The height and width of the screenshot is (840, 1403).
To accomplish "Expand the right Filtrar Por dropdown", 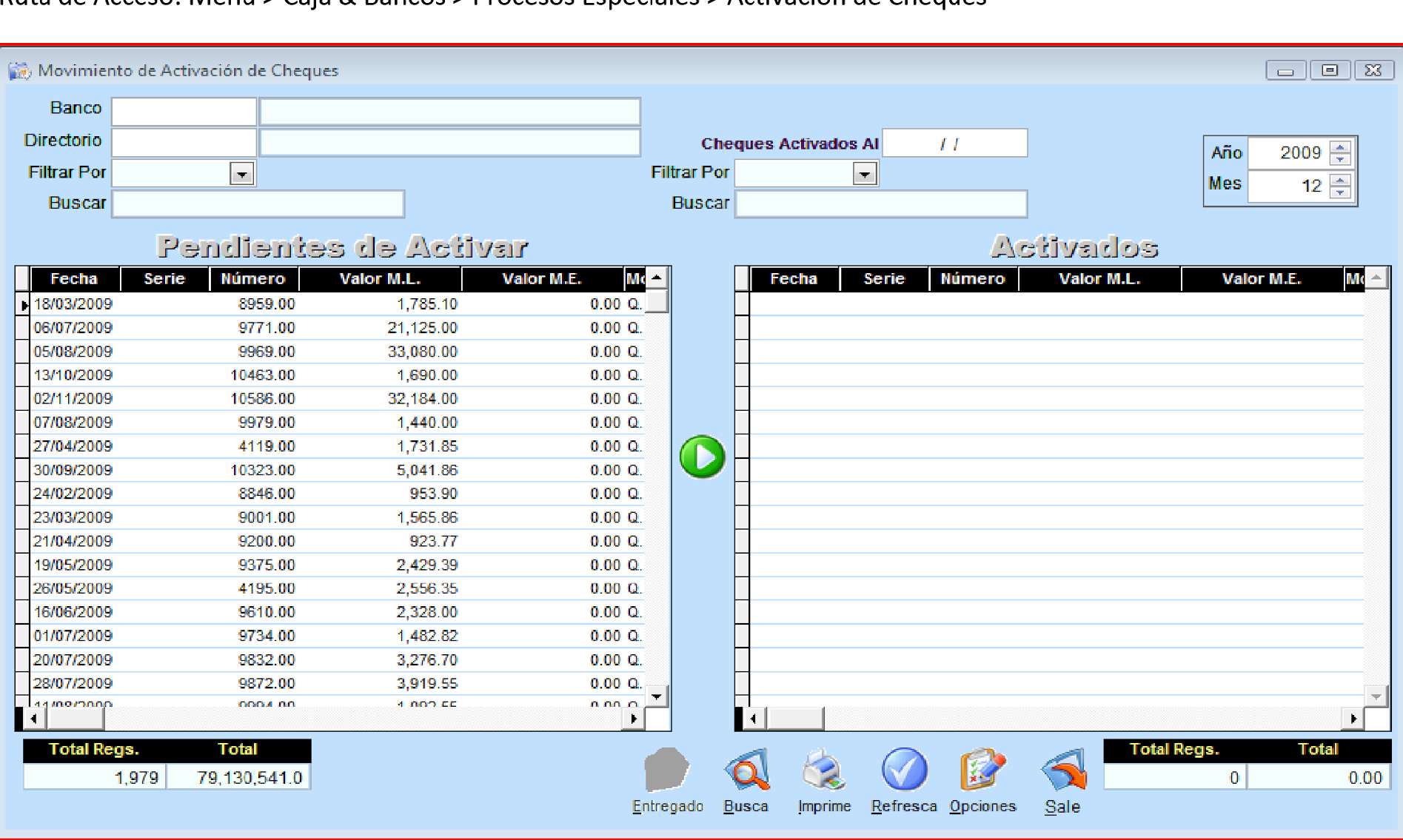I will tap(864, 174).
